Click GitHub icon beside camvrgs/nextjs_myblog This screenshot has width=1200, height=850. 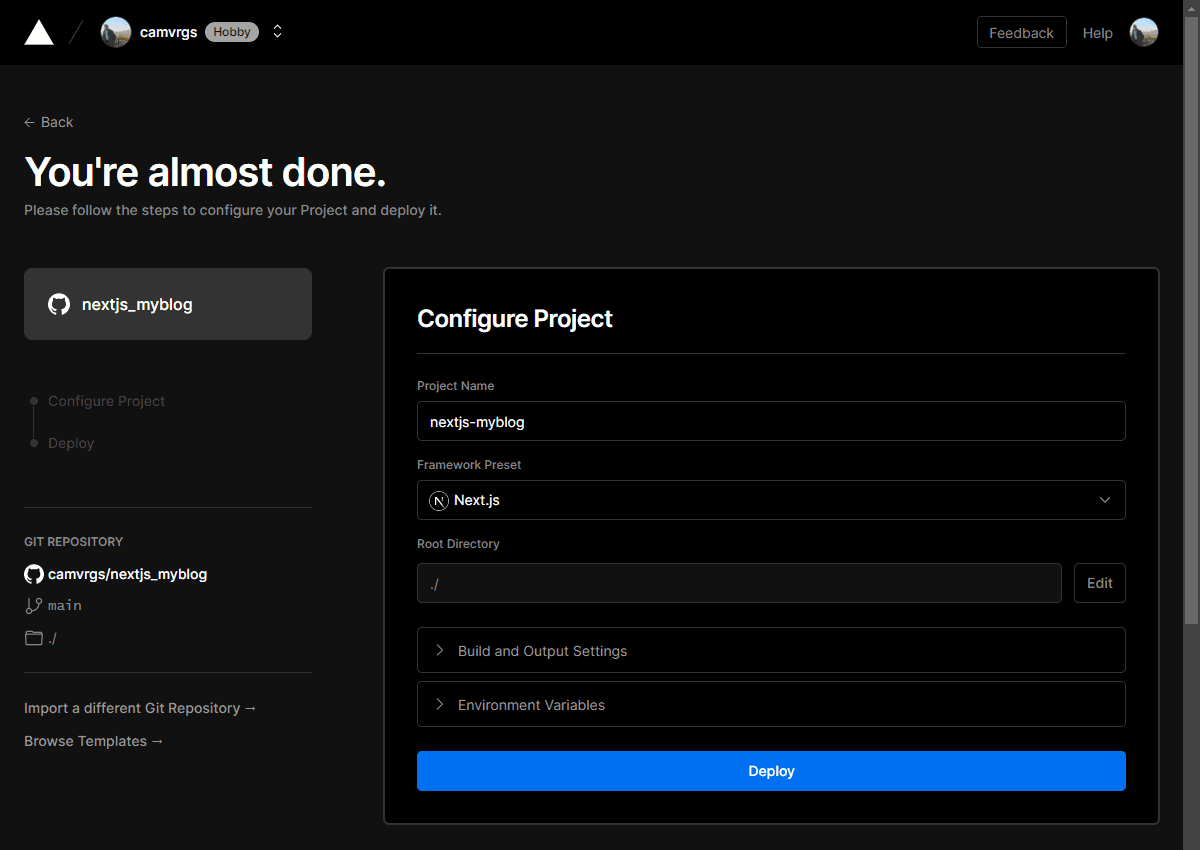34,574
